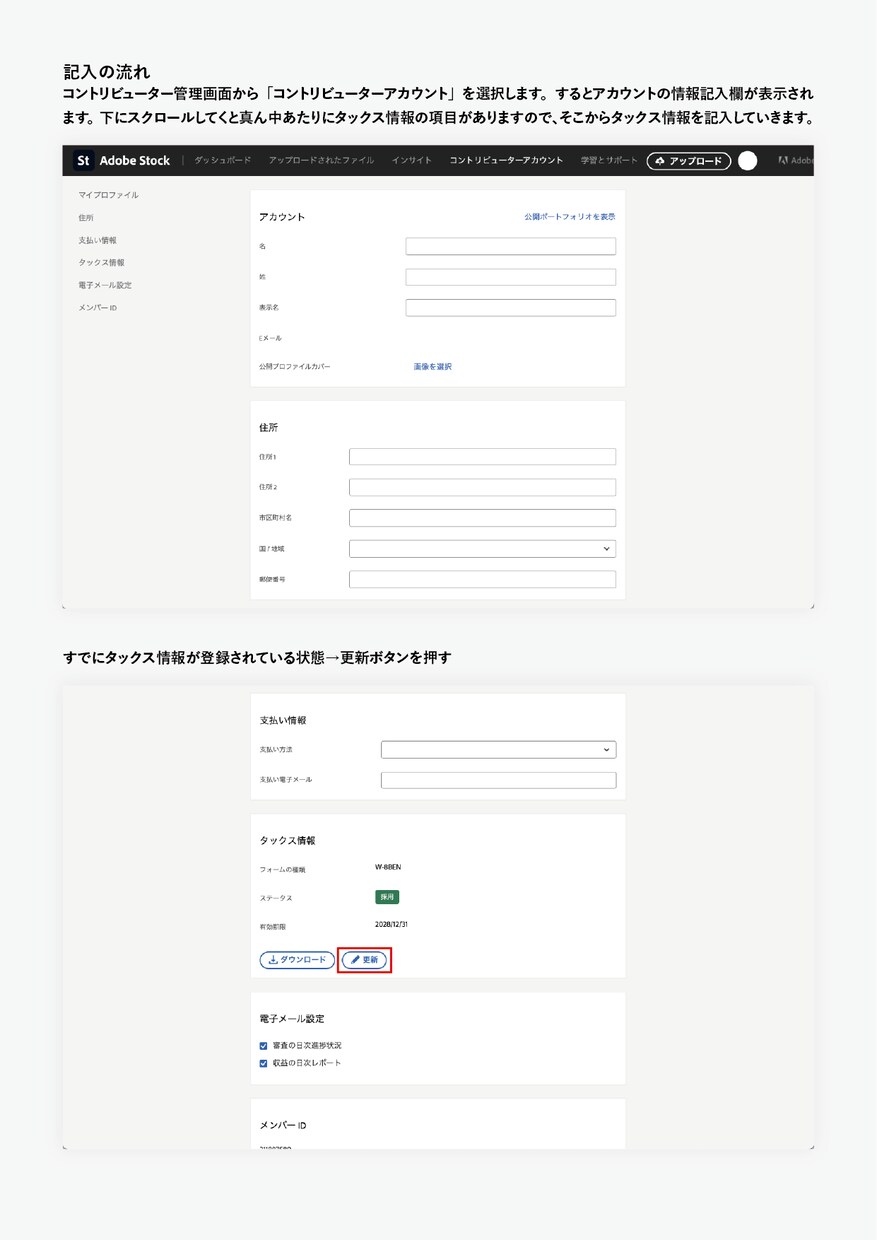Select 電子メール設定 in the sidebar

click(x=105, y=285)
